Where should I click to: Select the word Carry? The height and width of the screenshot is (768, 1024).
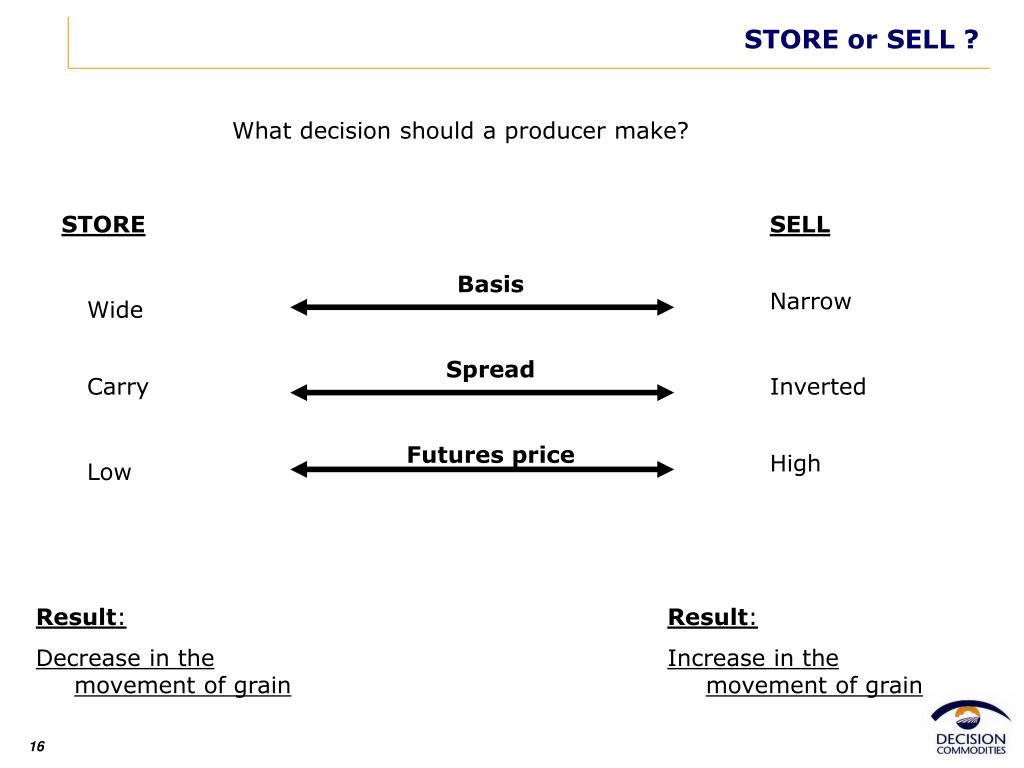click(x=118, y=387)
